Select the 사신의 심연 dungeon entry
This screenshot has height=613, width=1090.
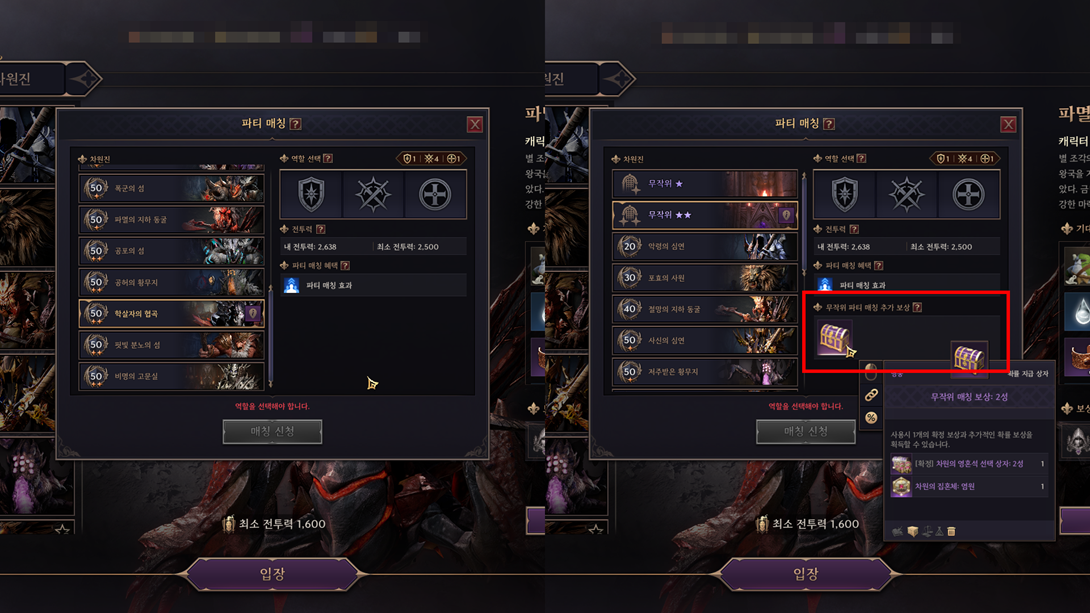pos(704,340)
